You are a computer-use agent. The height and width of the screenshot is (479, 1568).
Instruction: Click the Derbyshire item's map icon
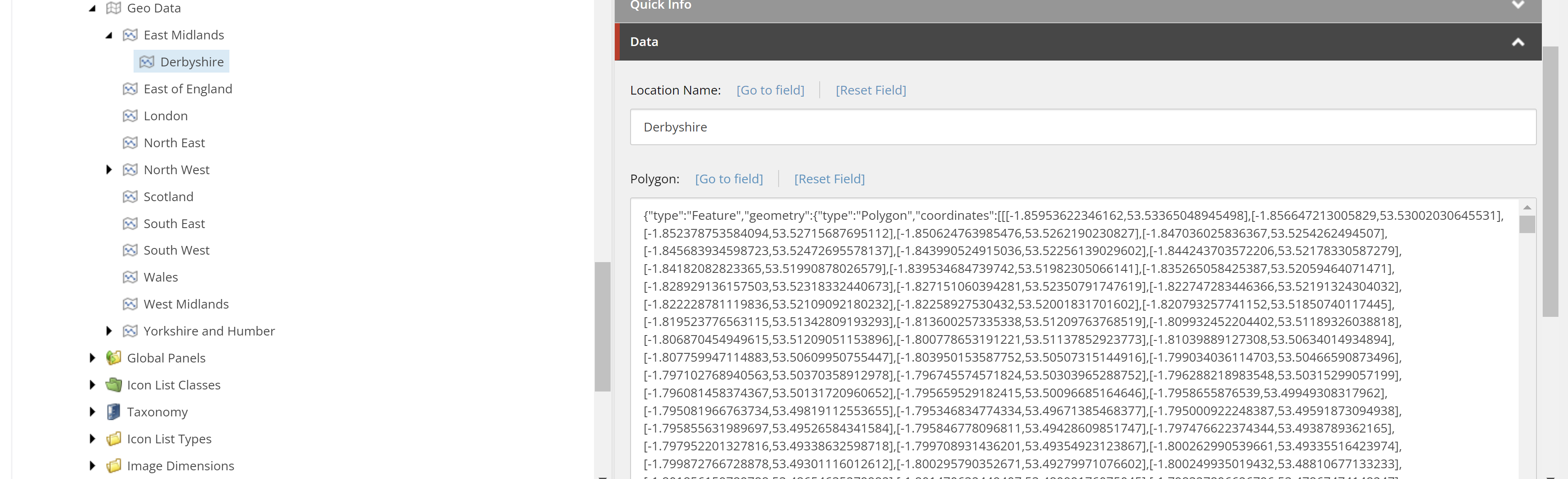pos(146,61)
